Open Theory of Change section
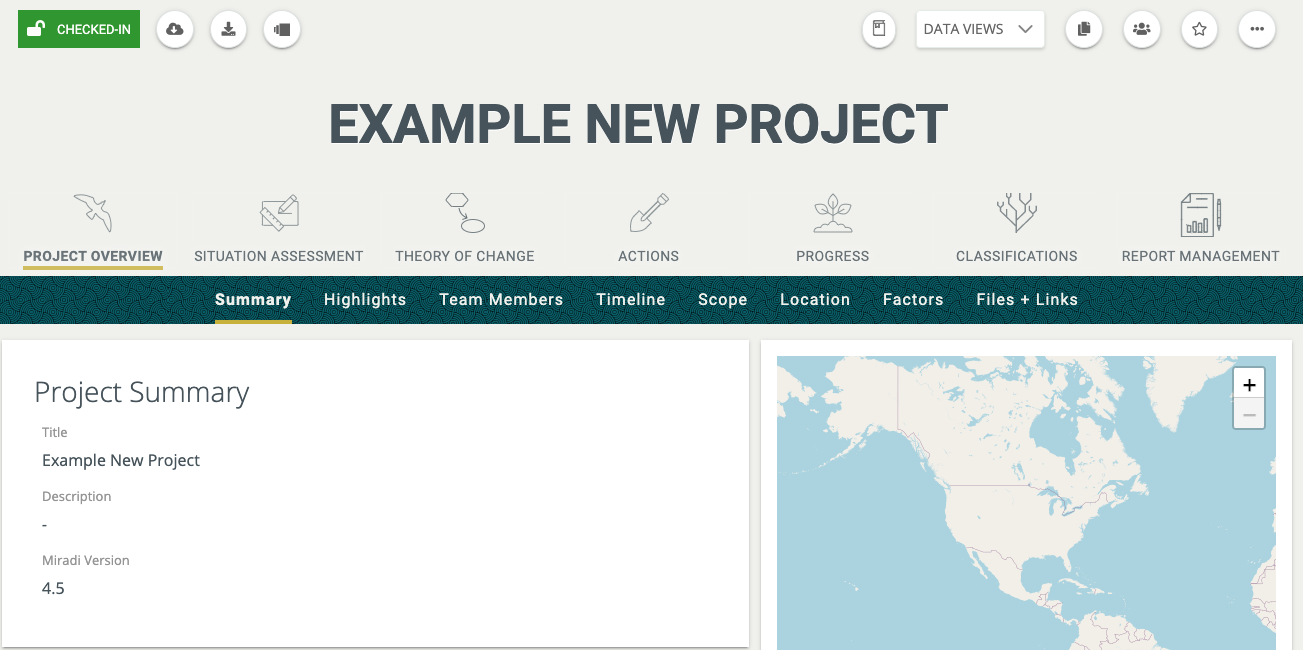 coord(464,230)
